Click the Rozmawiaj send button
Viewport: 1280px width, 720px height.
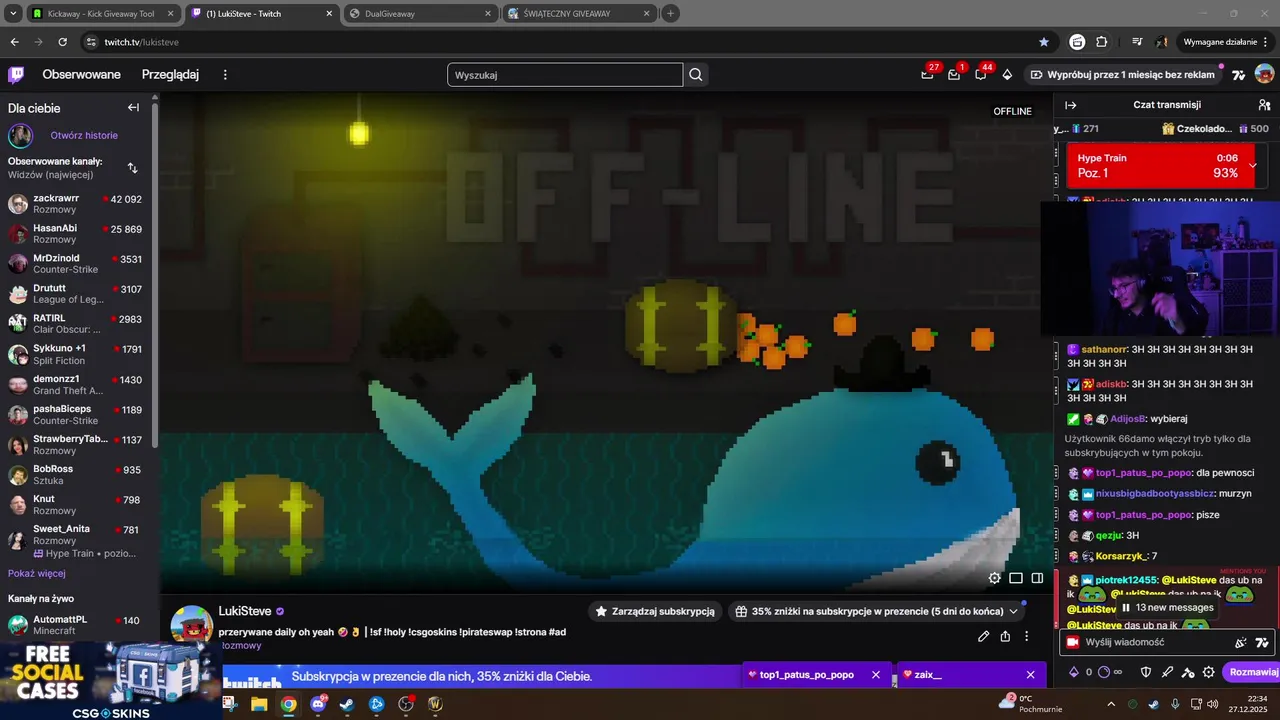pos(1252,673)
